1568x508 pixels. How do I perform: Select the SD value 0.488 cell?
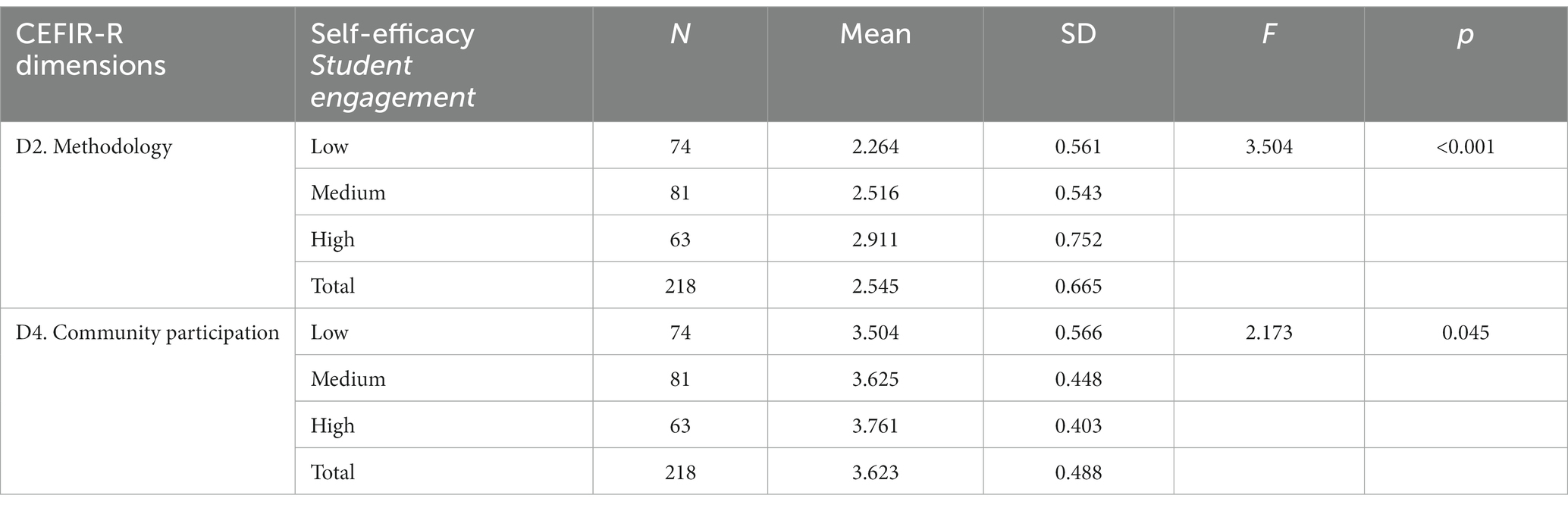1078,473
